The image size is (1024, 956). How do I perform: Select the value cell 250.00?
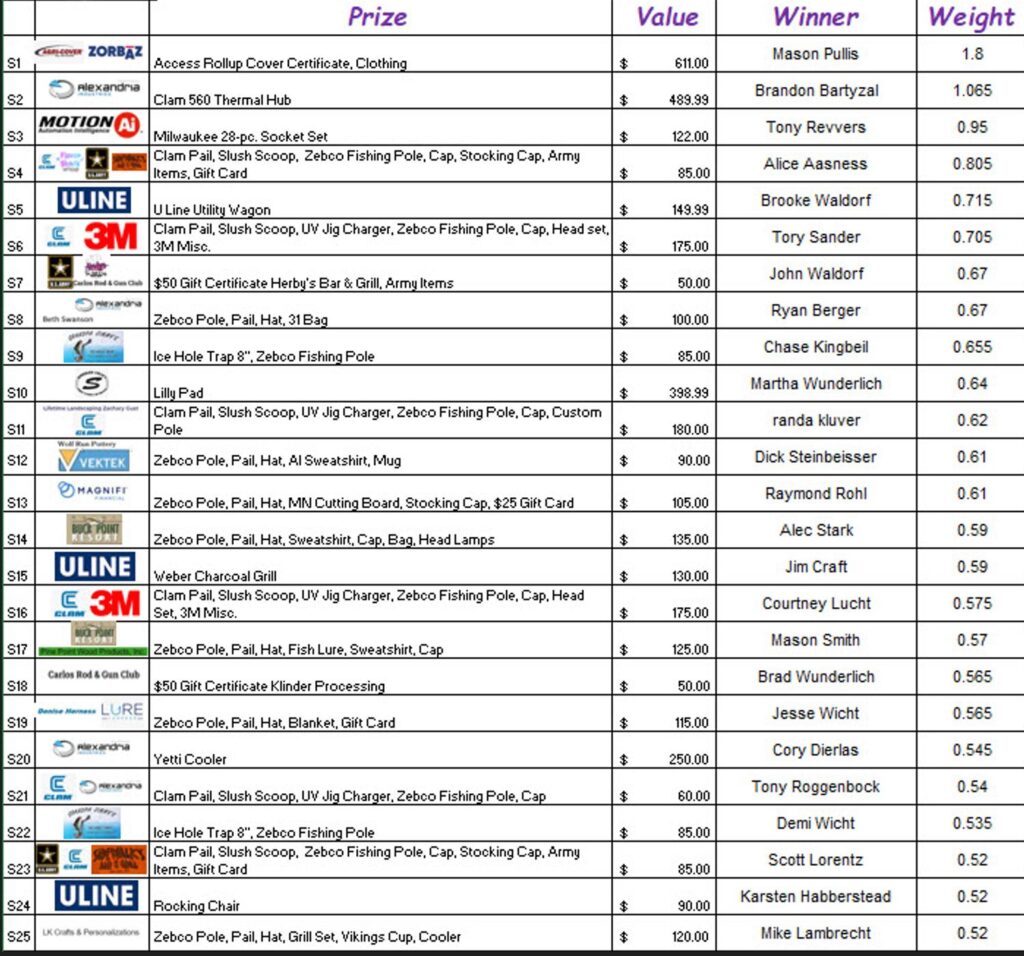(x=688, y=759)
